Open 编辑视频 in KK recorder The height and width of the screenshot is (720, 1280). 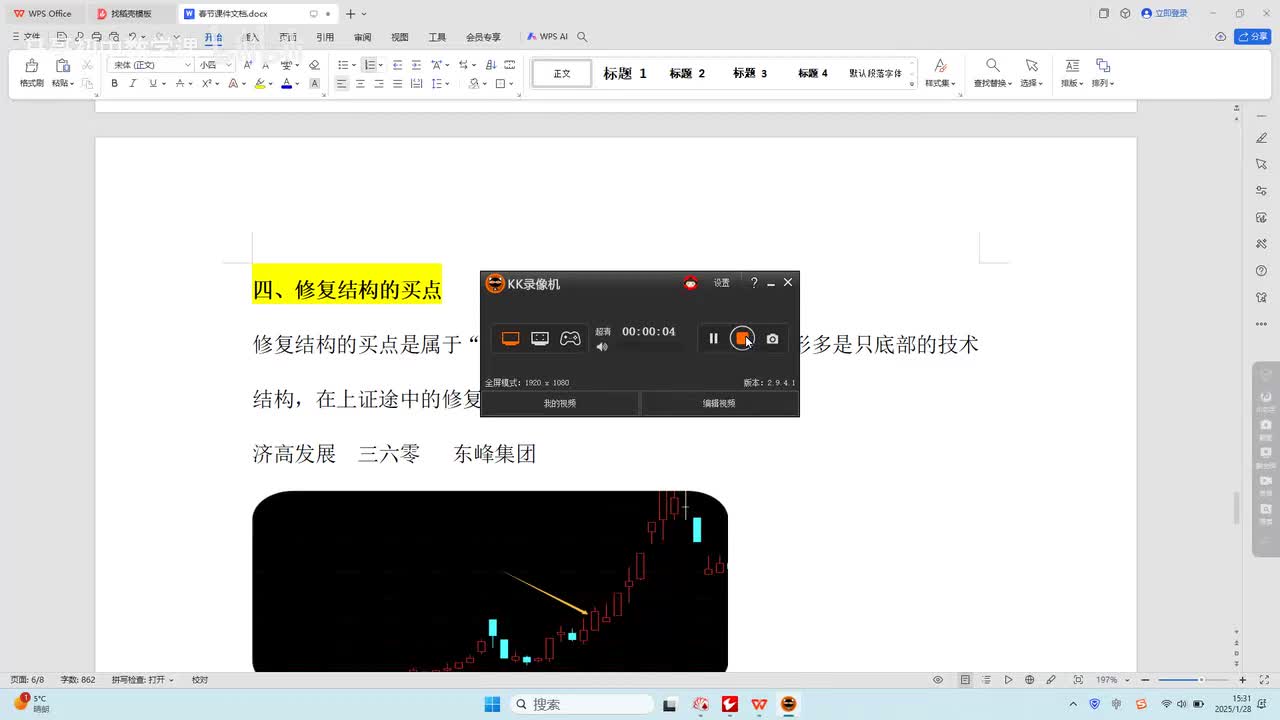719,403
